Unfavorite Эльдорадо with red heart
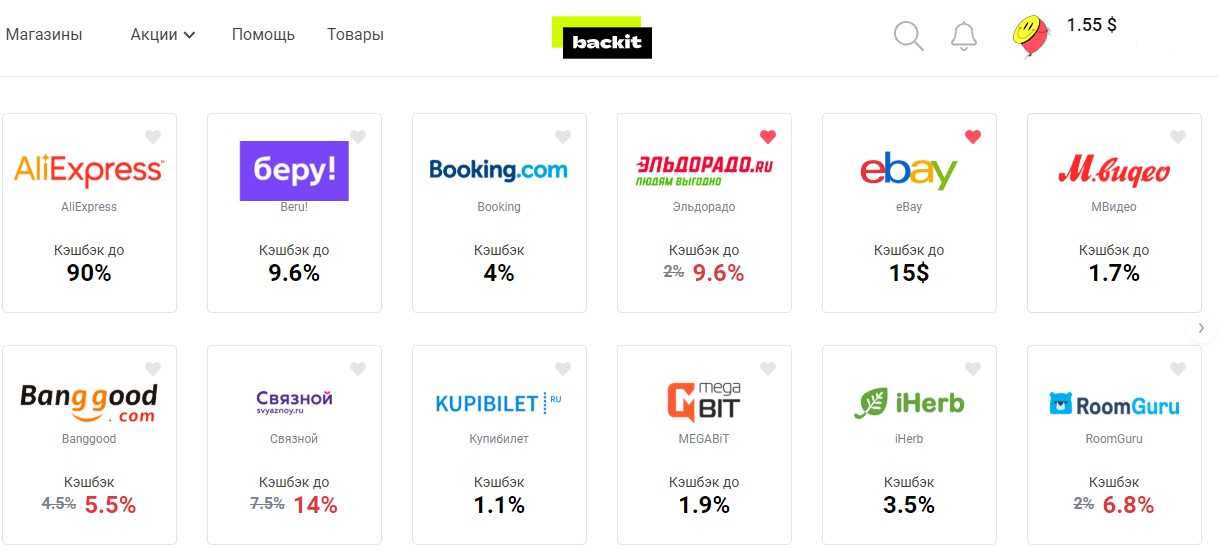Image resolution: width=1219 pixels, height=549 pixels. pos(768,137)
